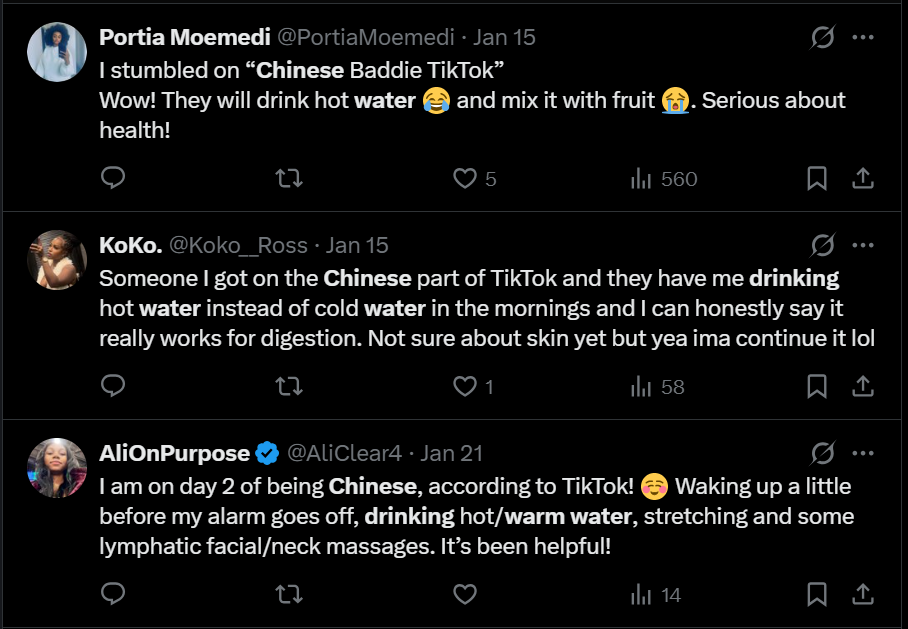908x629 pixels.
Task: Share Portia Moemedi's tweet
Action: coord(862,179)
